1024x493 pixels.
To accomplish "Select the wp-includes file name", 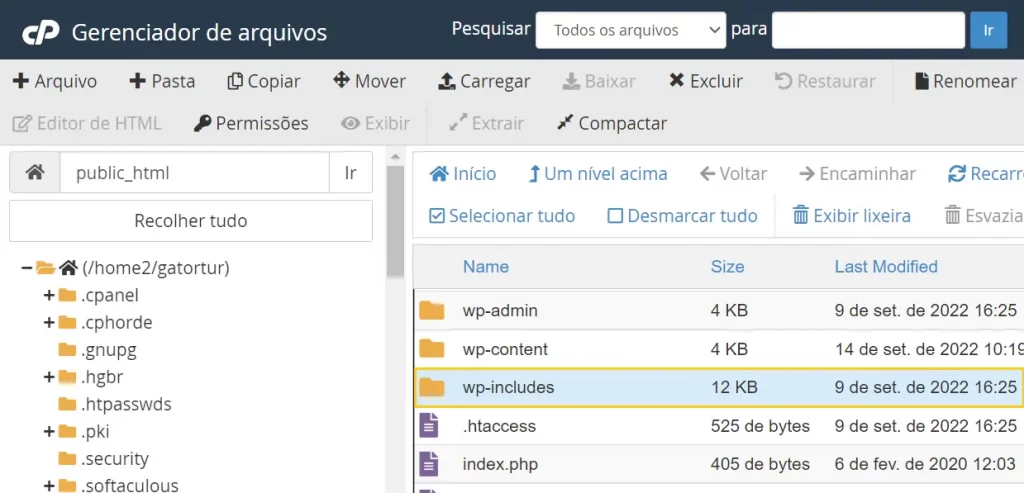I will [508, 388].
